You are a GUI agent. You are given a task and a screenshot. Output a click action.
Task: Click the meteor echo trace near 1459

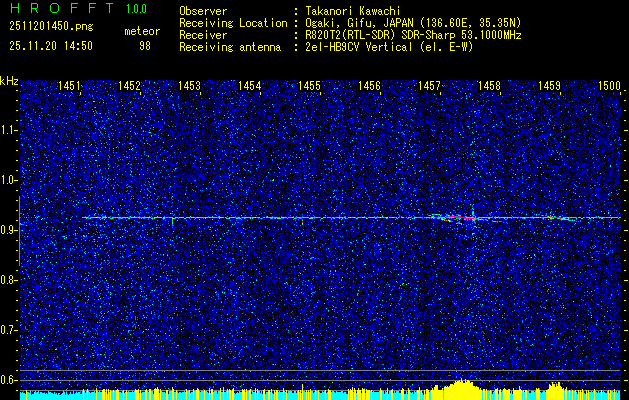click(x=560, y=218)
